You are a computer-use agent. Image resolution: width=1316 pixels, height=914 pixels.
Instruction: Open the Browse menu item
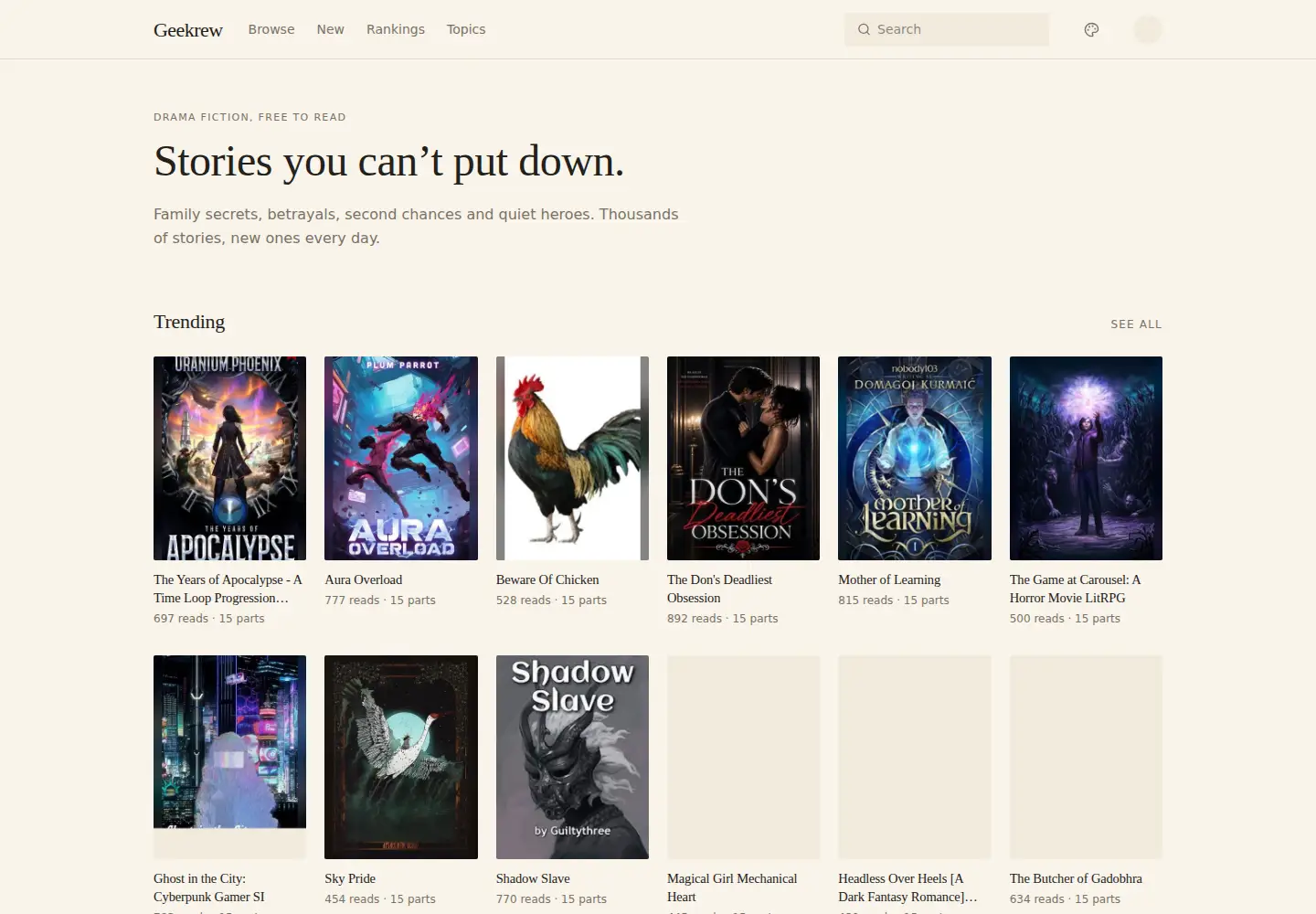tap(271, 29)
